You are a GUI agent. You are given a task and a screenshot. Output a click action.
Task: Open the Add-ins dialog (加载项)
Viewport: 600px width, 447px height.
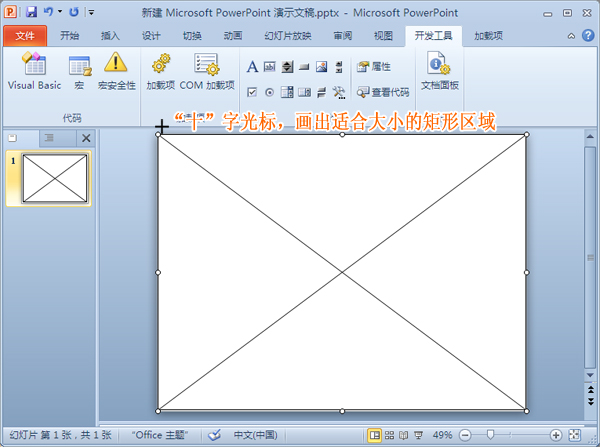click(x=161, y=71)
